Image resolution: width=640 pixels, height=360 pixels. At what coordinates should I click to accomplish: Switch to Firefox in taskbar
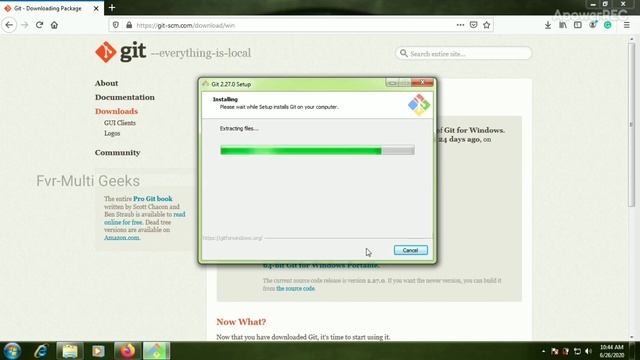click(127, 351)
